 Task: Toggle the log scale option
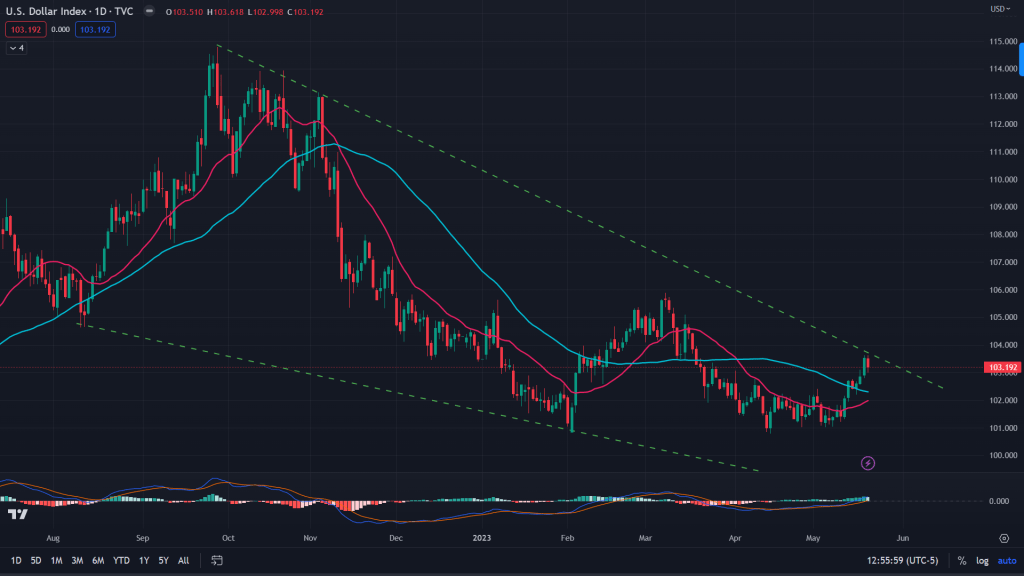point(983,561)
